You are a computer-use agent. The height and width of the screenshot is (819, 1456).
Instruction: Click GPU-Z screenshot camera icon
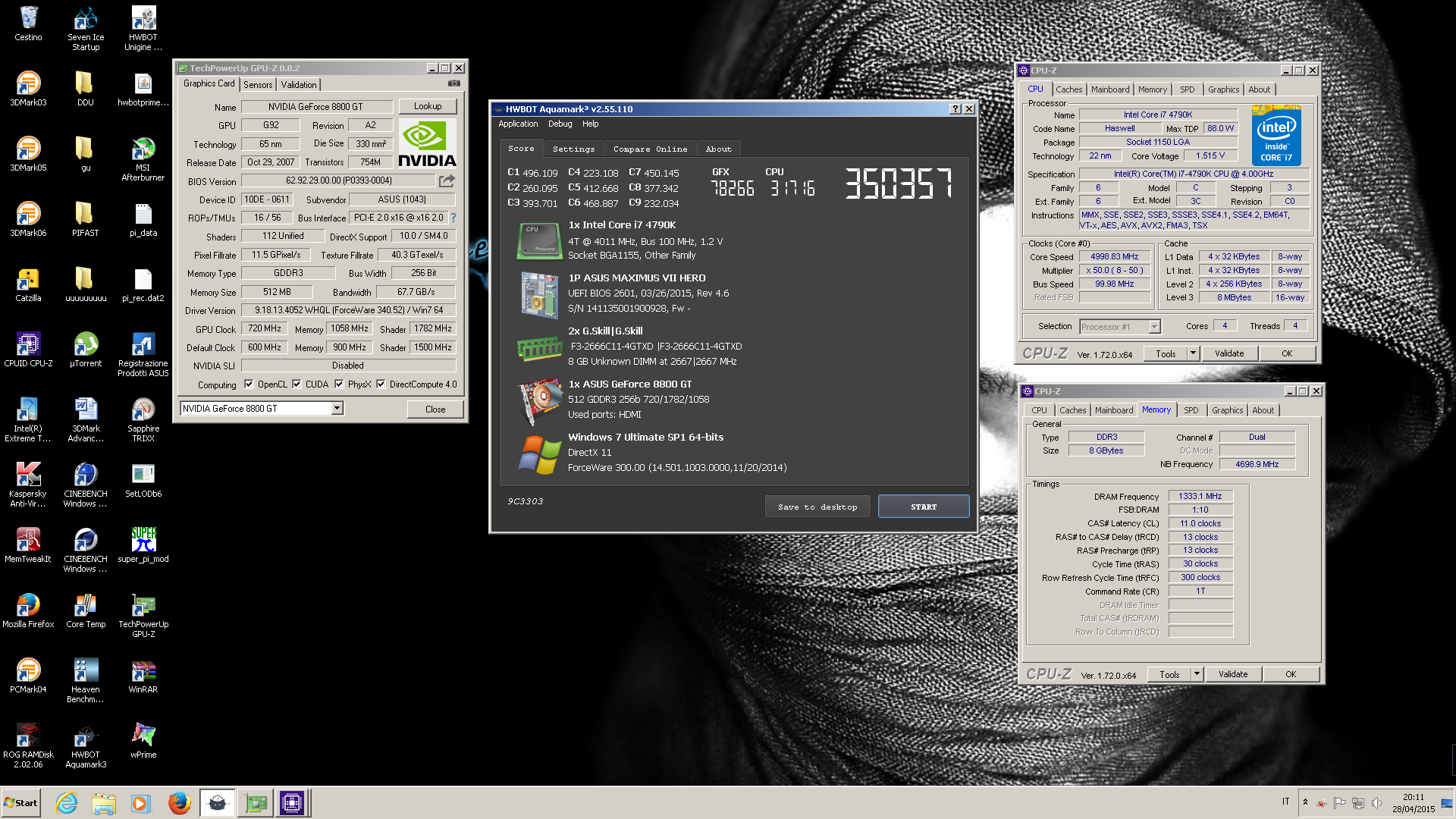click(x=453, y=83)
